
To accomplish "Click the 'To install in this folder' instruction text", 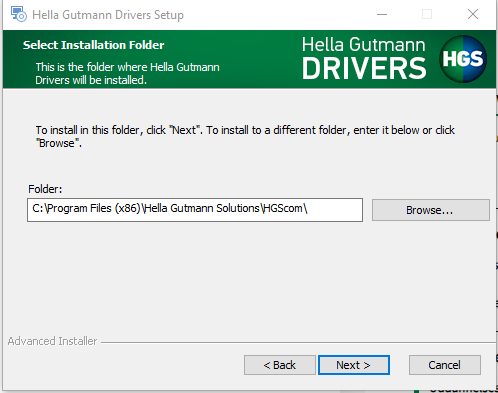I will coord(245,136).
